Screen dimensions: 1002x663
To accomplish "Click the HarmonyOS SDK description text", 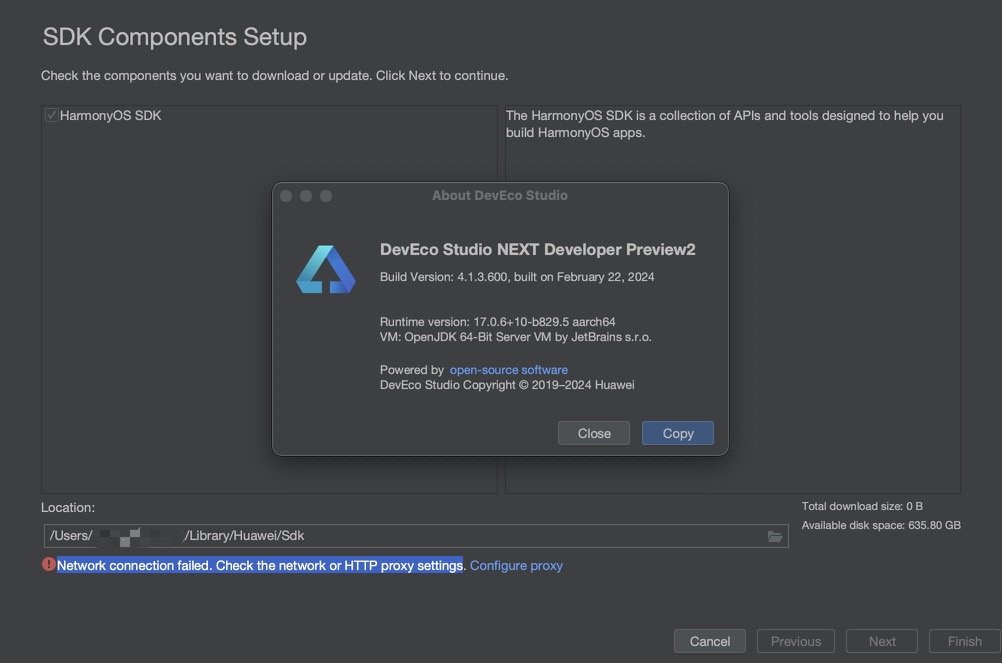I will 725,124.
